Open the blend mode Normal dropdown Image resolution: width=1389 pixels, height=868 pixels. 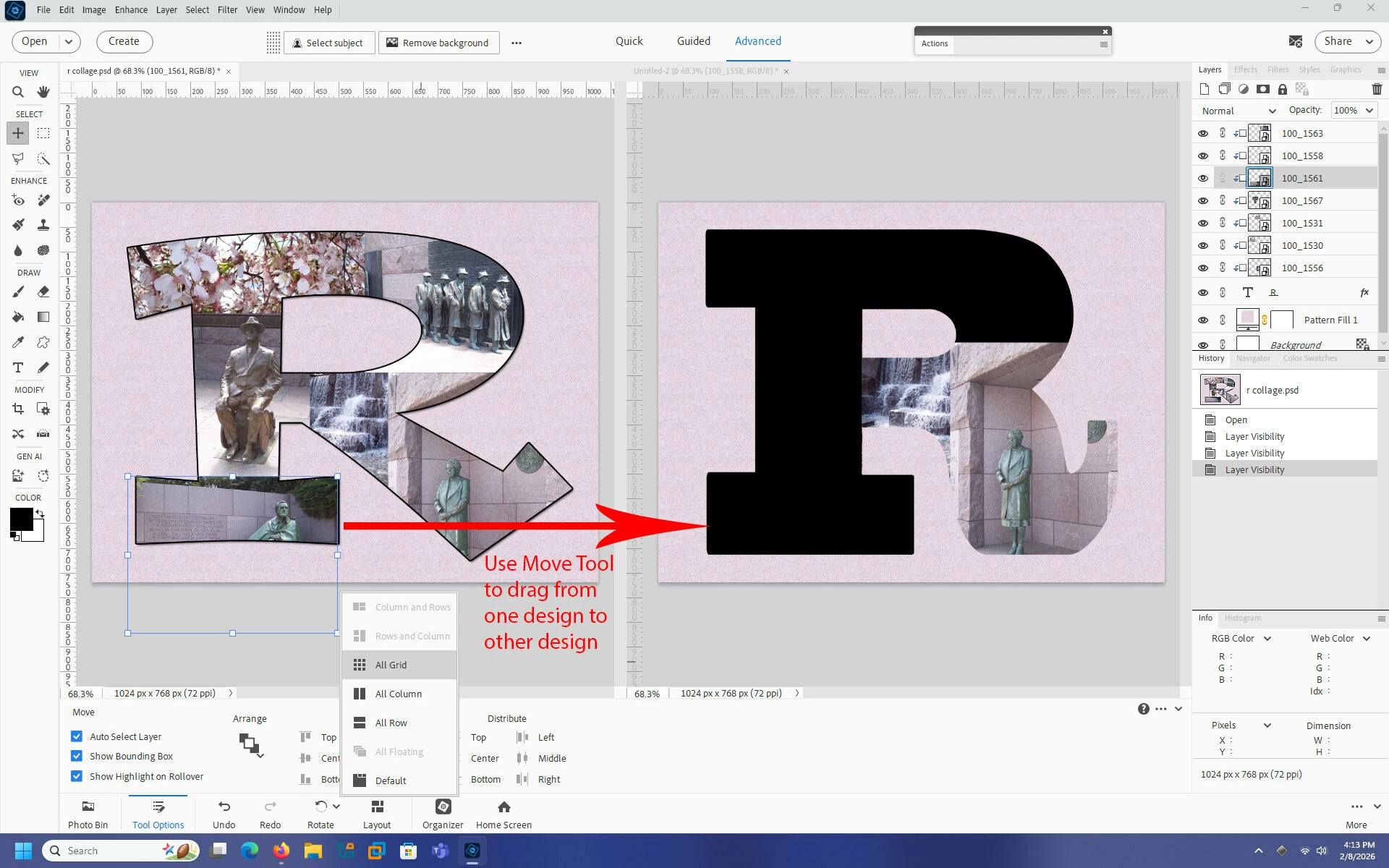pyautogui.click(x=1238, y=111)
